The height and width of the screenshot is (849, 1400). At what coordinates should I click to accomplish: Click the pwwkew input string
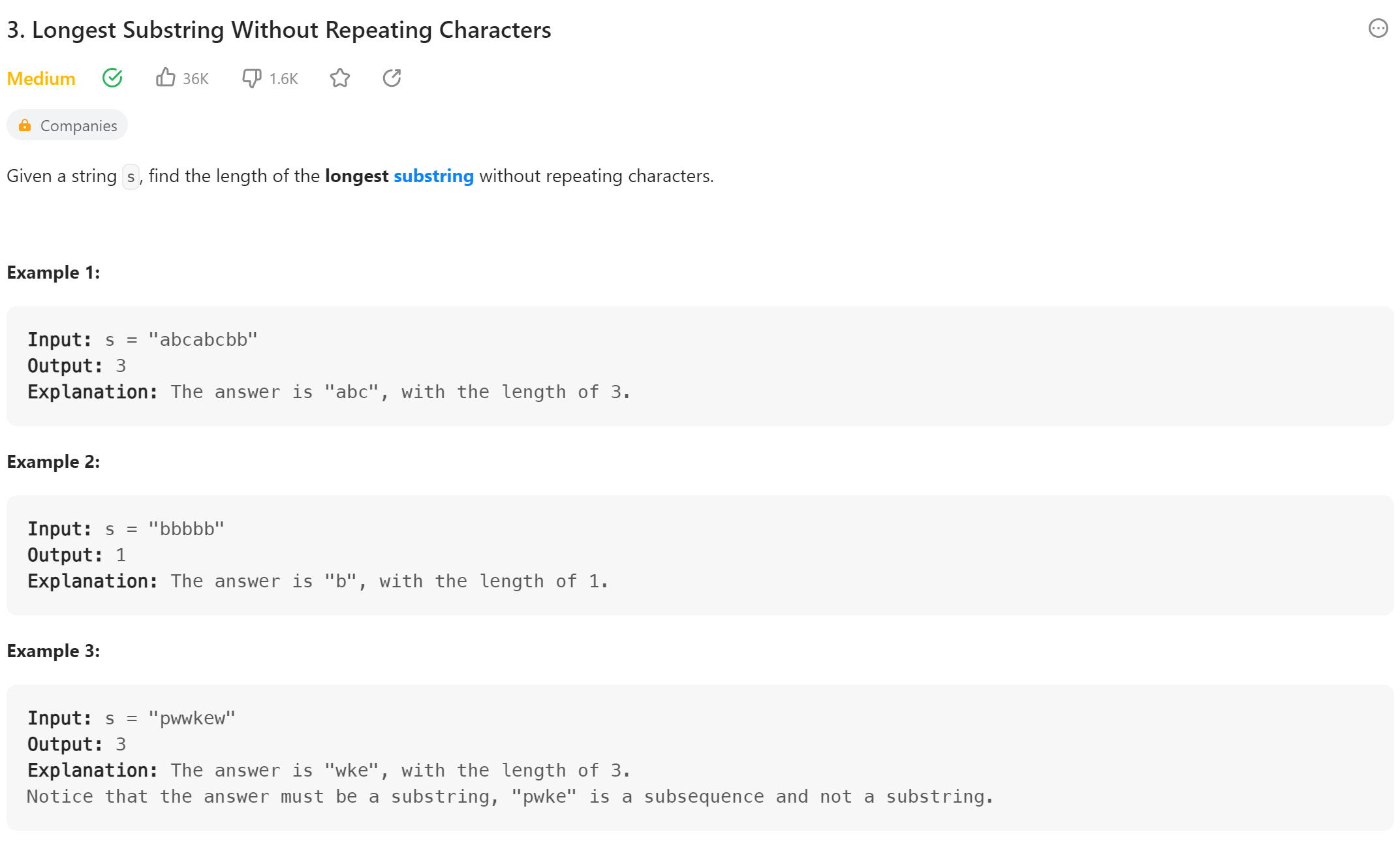192,718
